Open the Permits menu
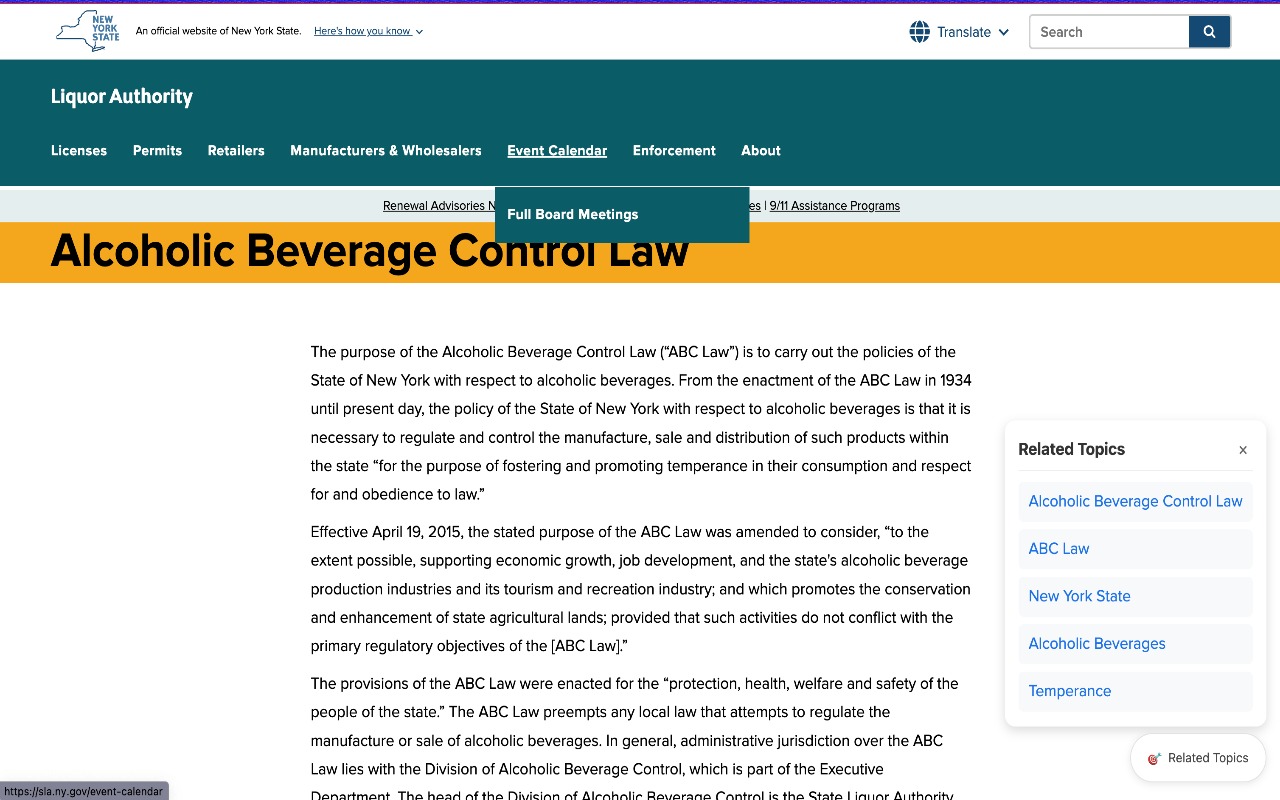 (157, 150)
